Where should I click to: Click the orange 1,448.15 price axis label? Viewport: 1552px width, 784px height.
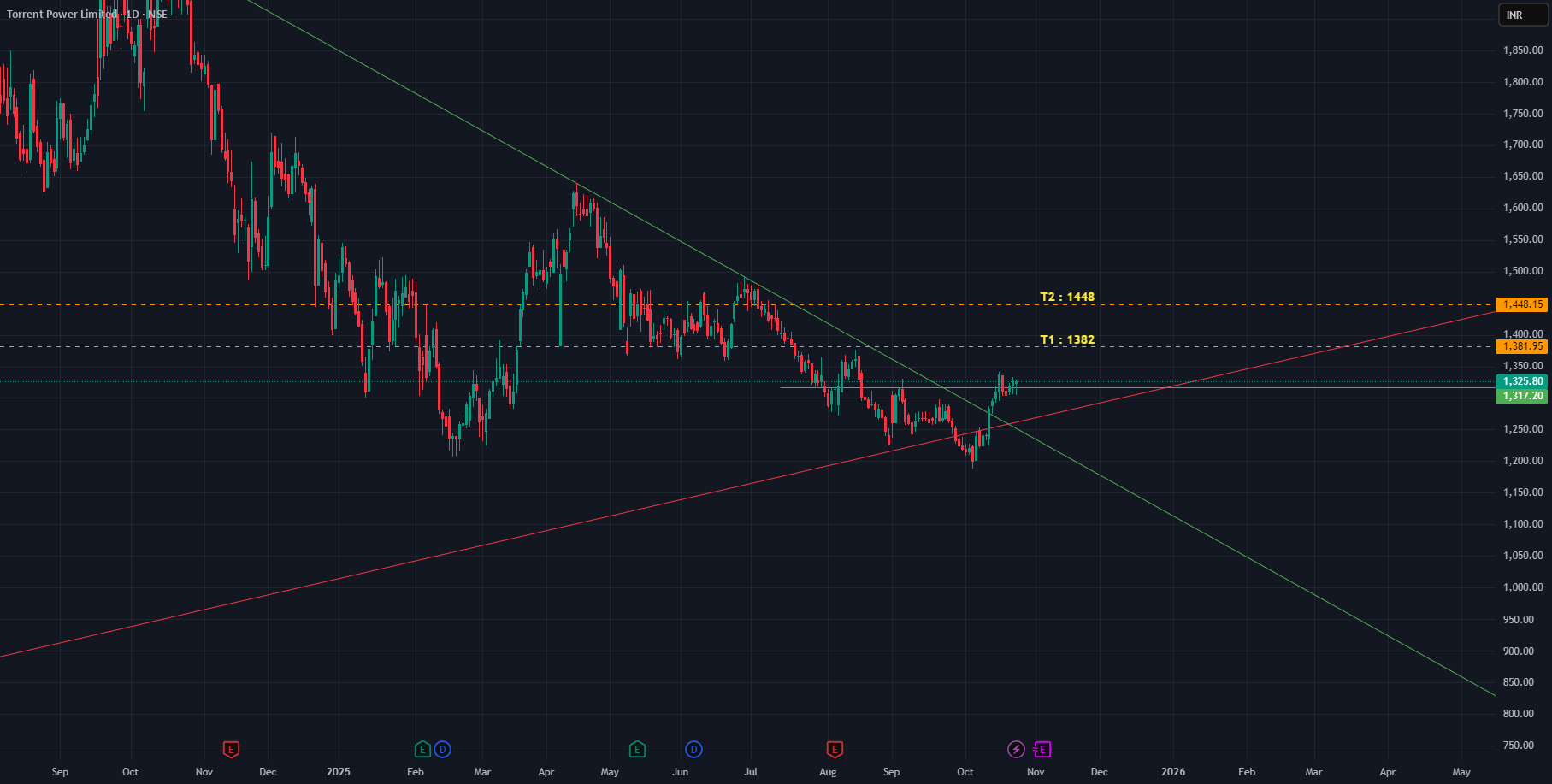[1522, 304]
